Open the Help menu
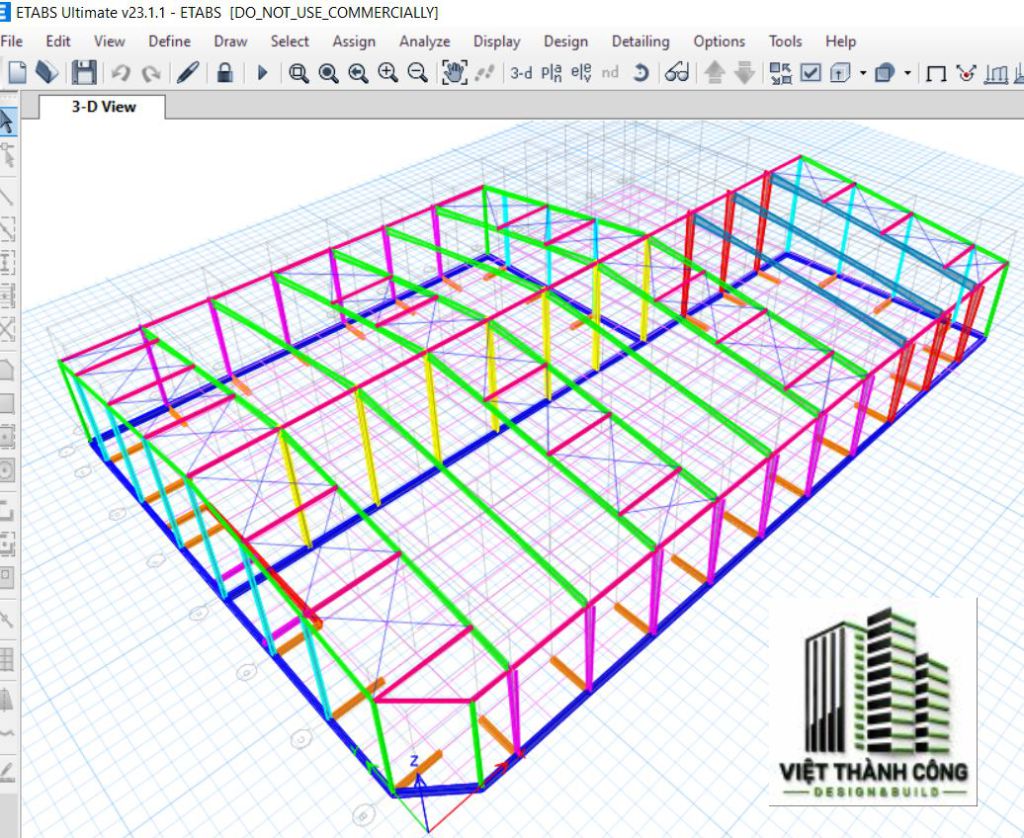 pyautogui.click(x=840, y=41)
